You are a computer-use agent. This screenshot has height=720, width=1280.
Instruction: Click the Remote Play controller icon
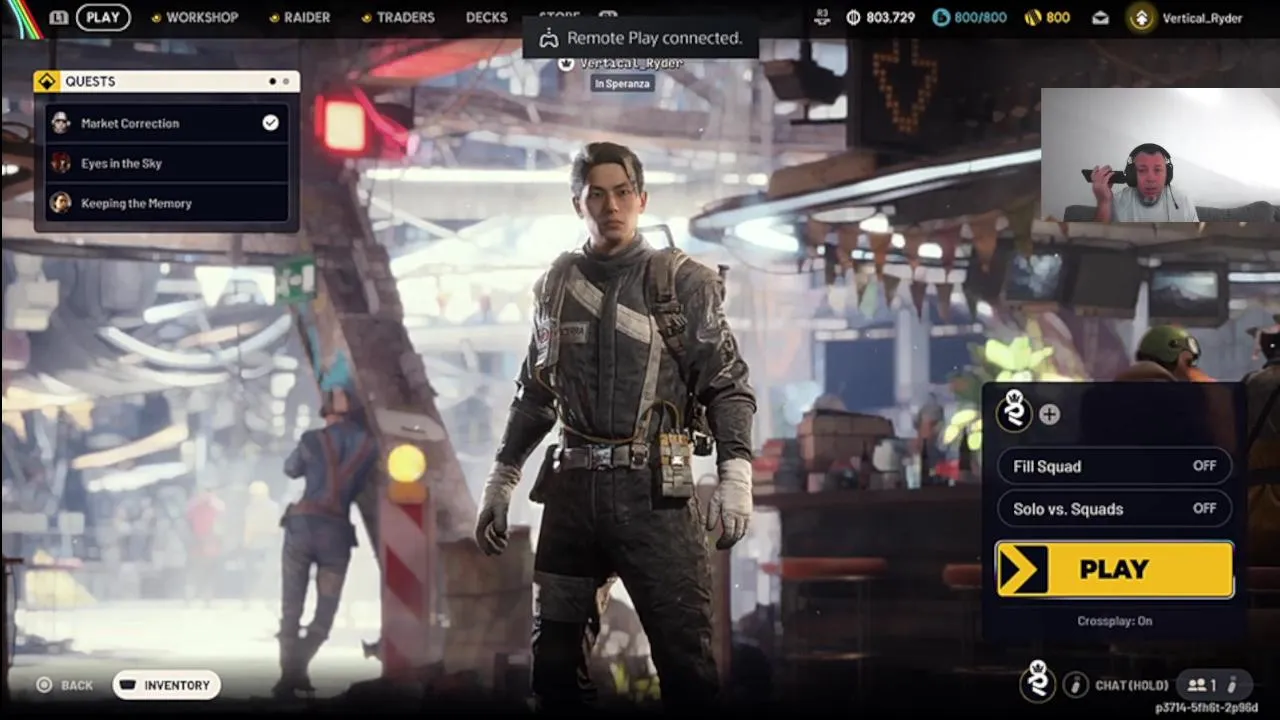pyautogui.click(x=548, y=39)
